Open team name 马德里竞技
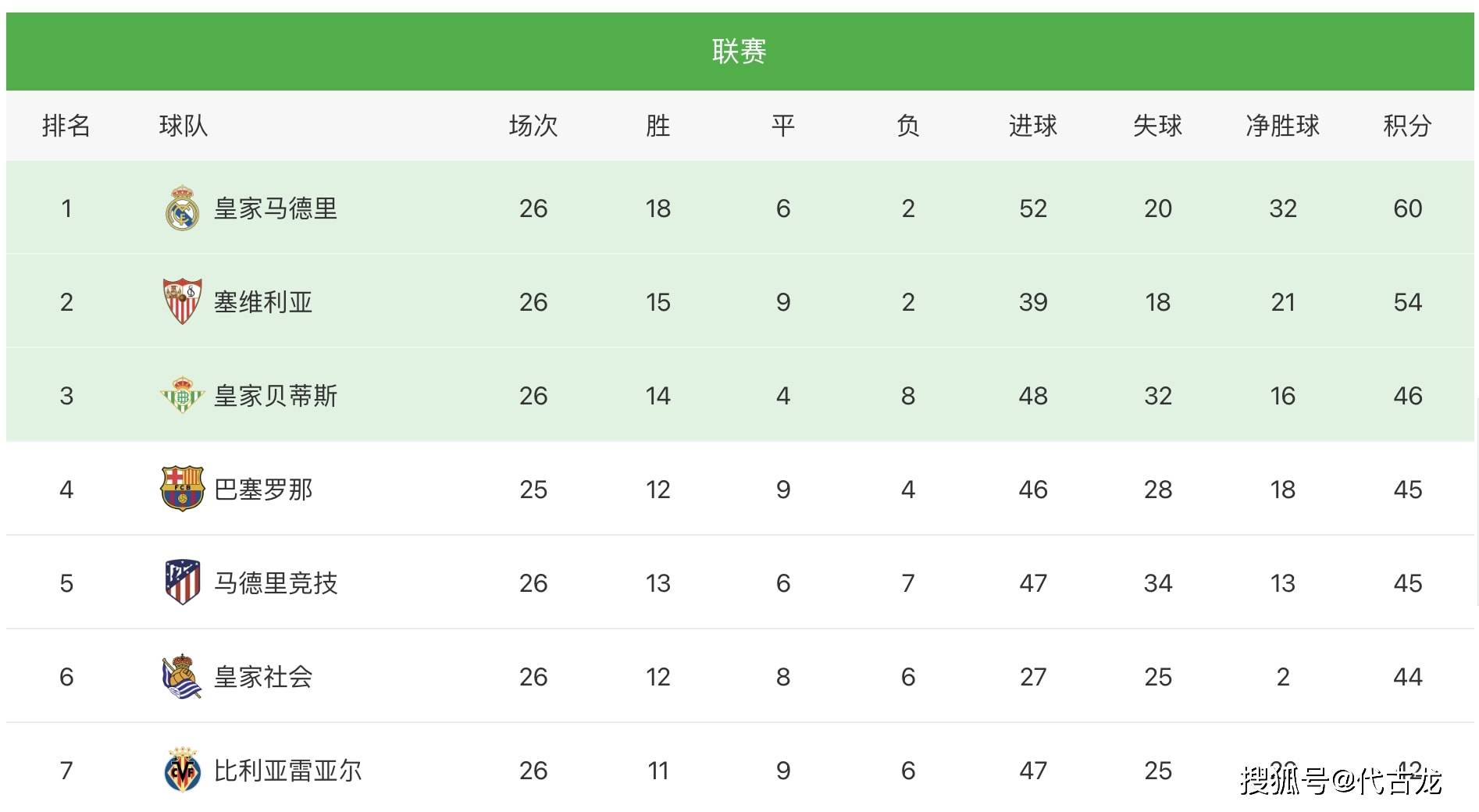This screenshot has width=1479, height=812. [276, 583]
